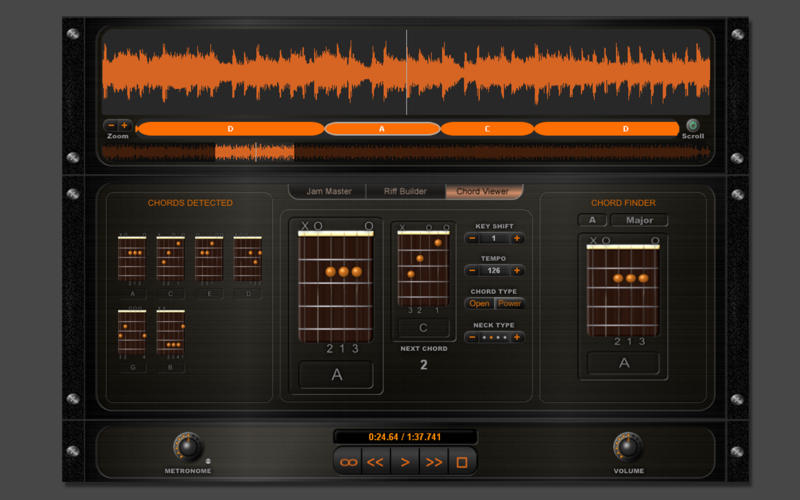Increase Key Shift with plus

point(517,238)
